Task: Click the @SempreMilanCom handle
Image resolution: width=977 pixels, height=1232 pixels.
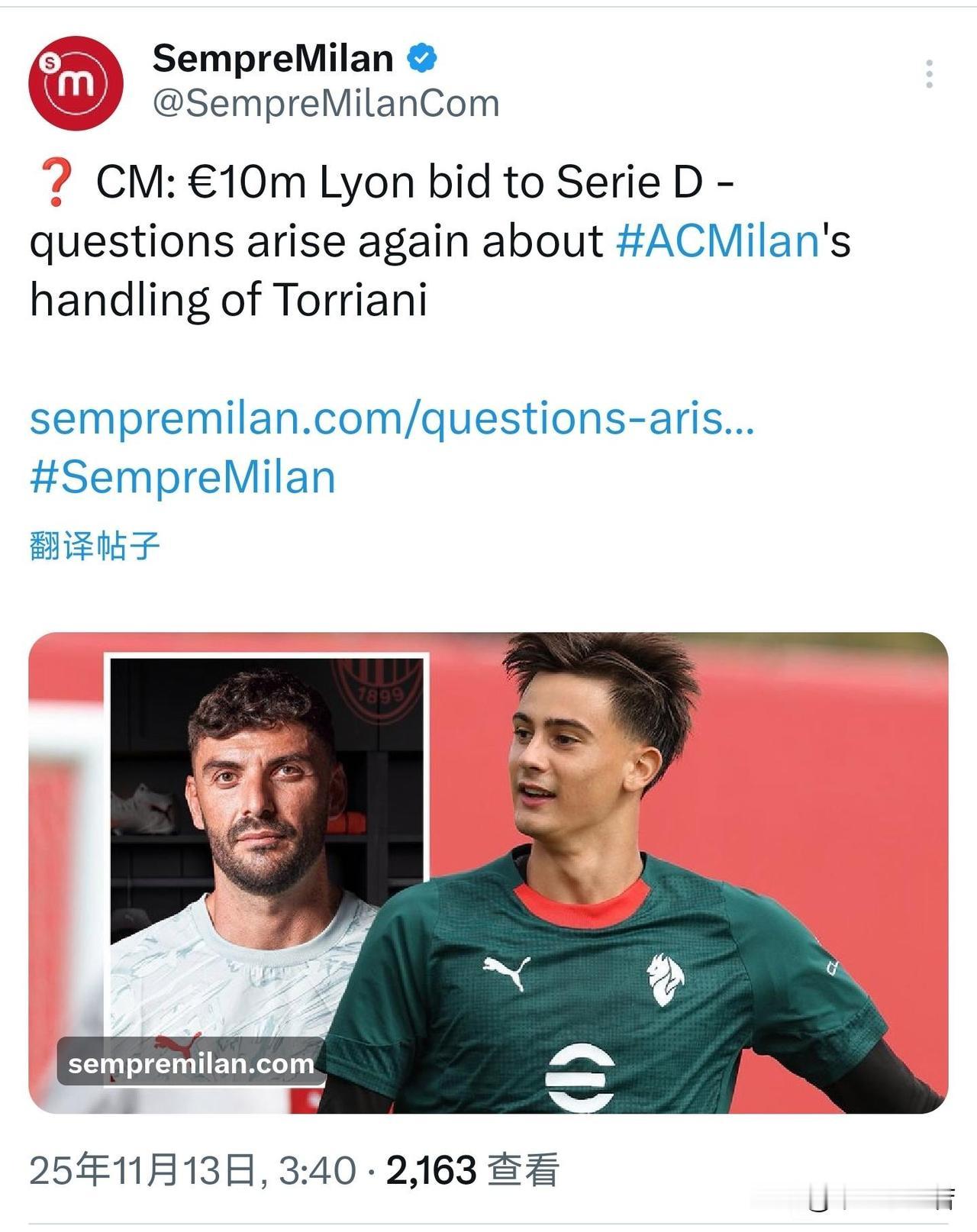Action: pos(326,103)
